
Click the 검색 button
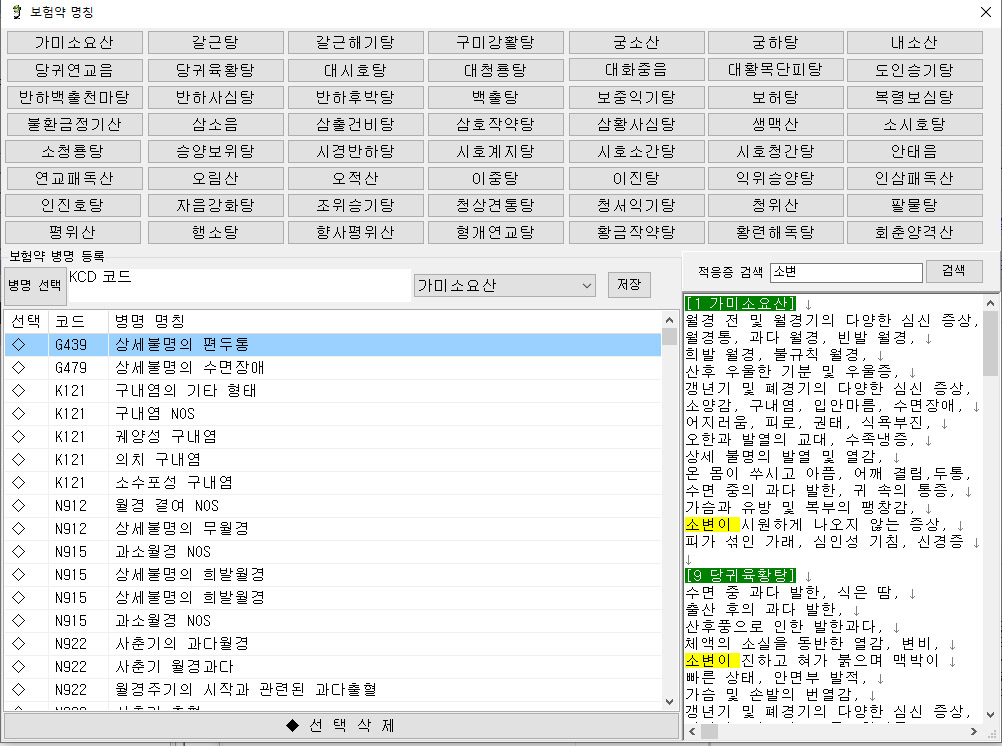coord(954,271)
